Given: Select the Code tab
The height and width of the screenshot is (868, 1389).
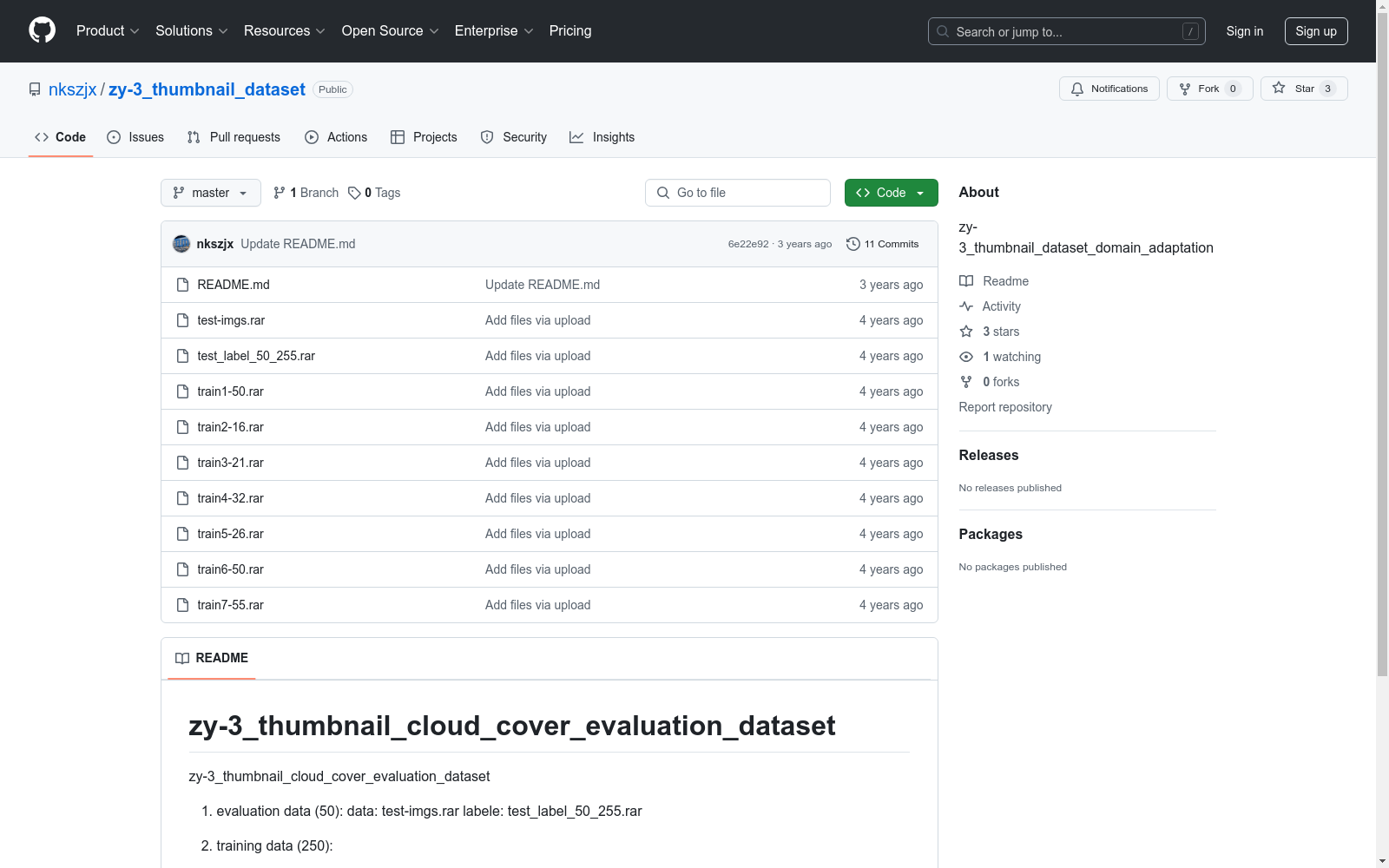Looking at the screenshot, I should tap(61, 137).
